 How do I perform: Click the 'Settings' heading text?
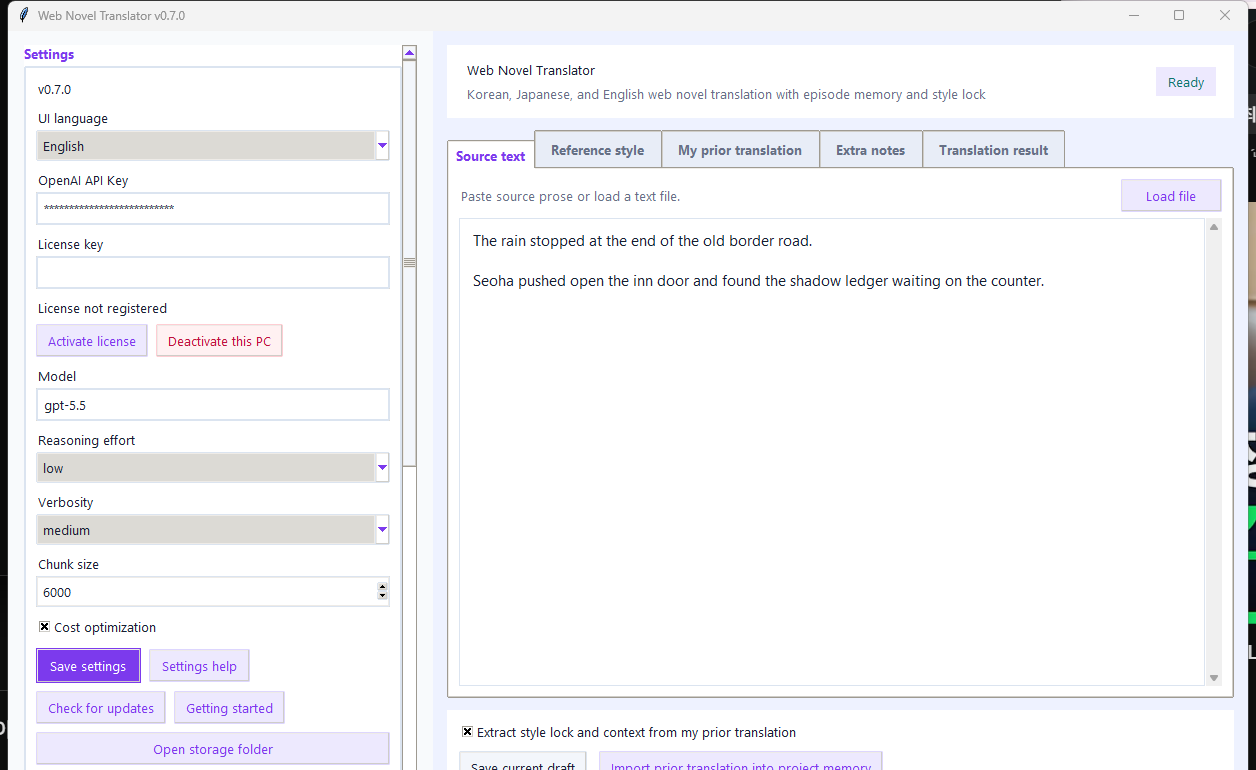[49, 54]
